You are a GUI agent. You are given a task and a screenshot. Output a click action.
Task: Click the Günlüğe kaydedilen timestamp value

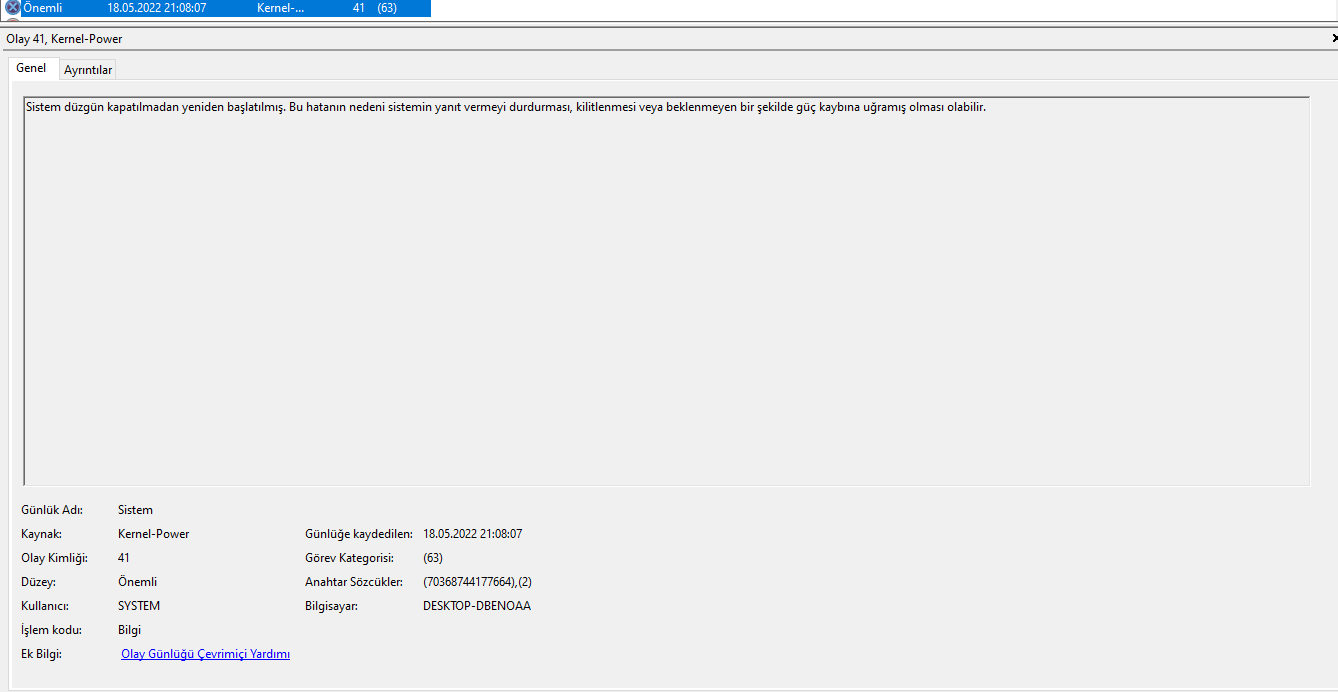pyautogui.click(x=473, y=534)
